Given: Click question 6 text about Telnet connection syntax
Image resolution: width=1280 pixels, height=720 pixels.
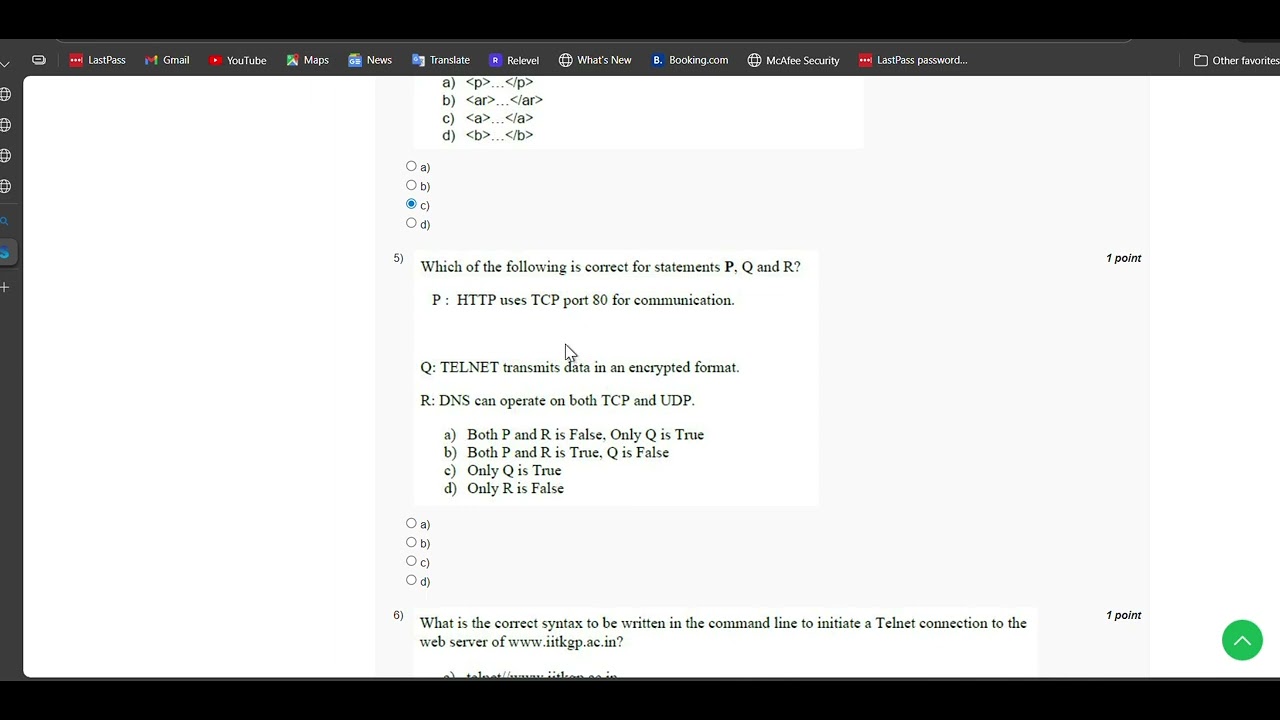Looking at the screenshot, I should (x=723, y=632).
